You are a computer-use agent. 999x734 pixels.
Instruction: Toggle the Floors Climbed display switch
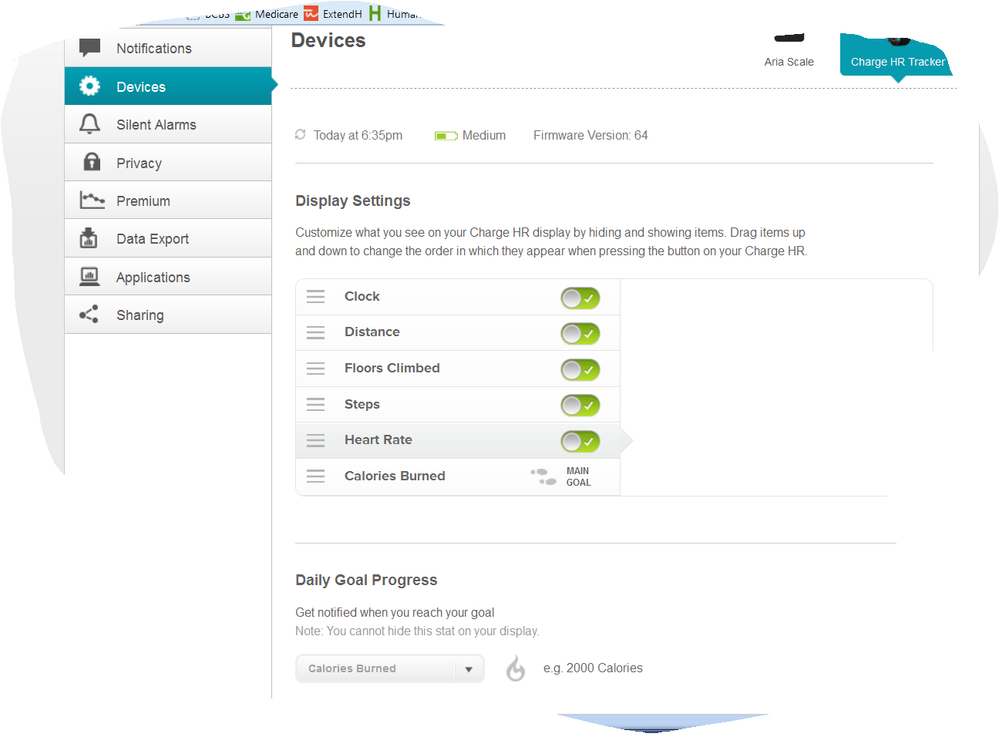click(x=580, y=370)
